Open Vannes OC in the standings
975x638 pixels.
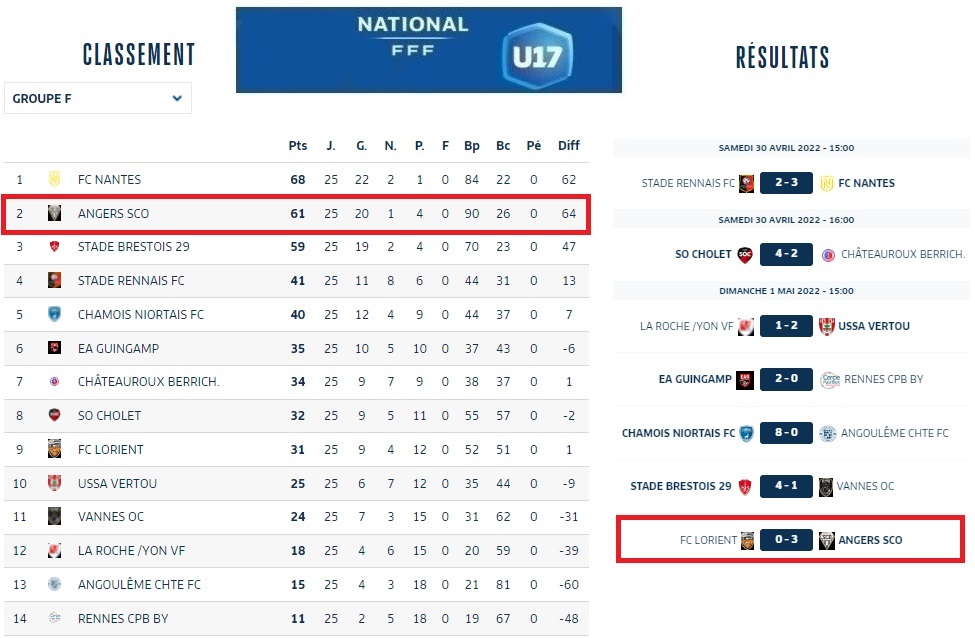(111, 517)
